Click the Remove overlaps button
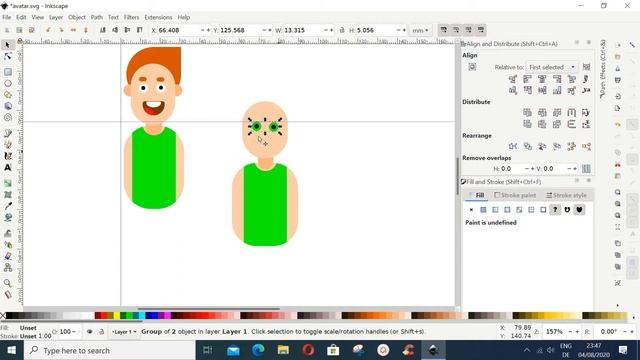This screenshot has height=360, width=640. tap(586, 169)
